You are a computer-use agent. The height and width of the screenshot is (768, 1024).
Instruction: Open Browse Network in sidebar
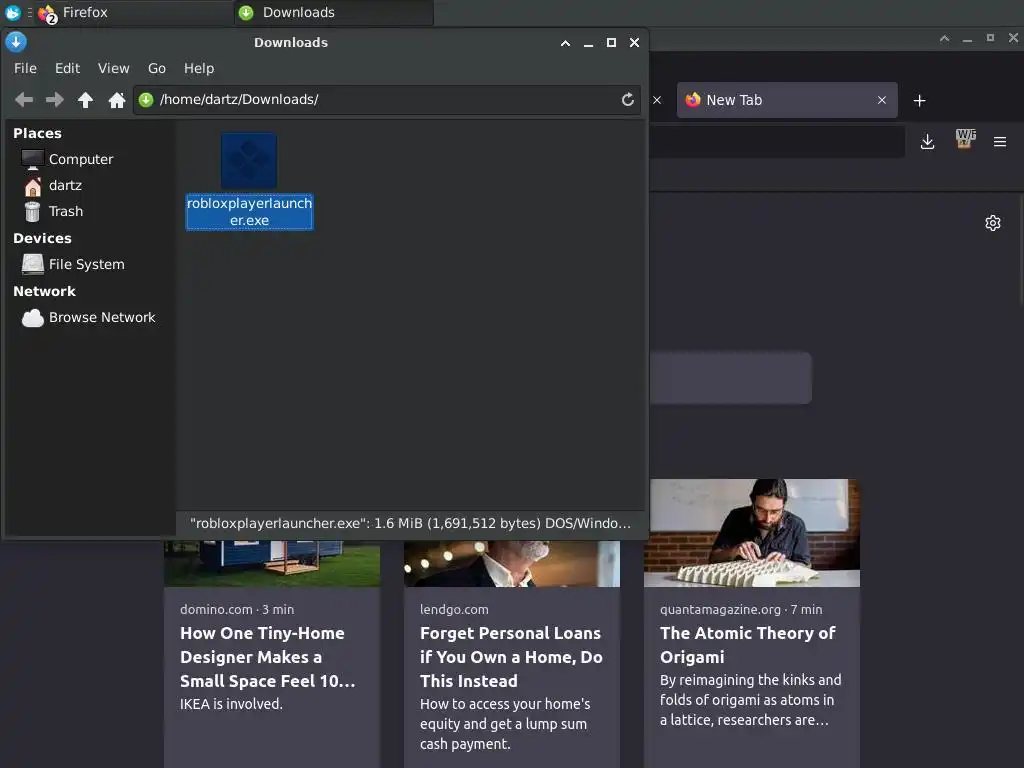tap(89, 317)
